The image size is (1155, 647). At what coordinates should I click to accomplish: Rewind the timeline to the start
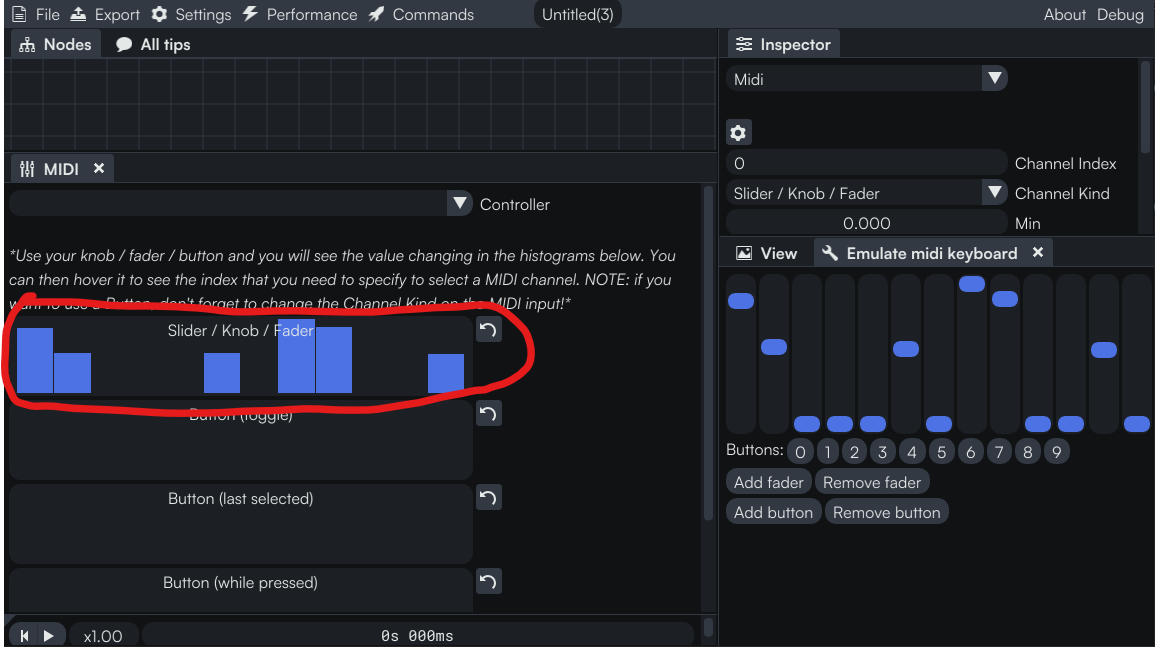tap(24, 636)
